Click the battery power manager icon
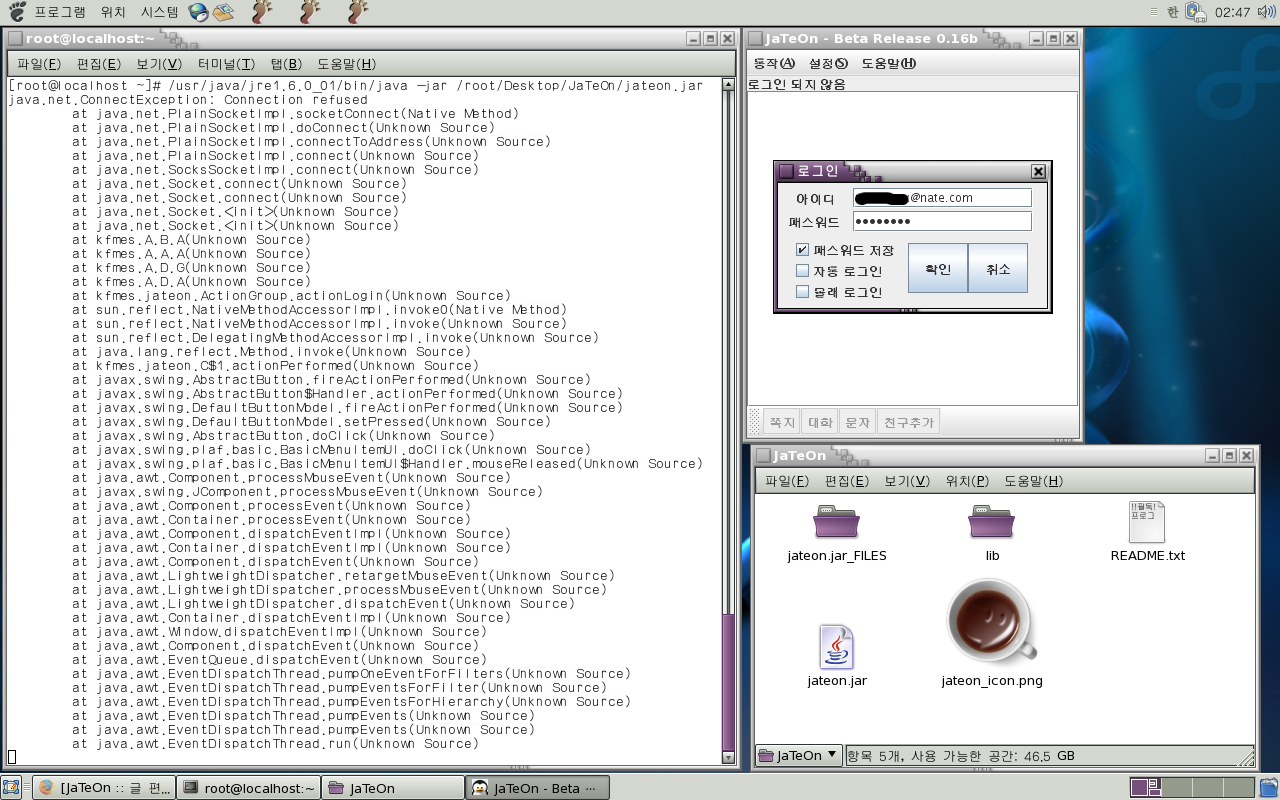This screenshot has height=800, width=1280. [x=1196, y=12]
